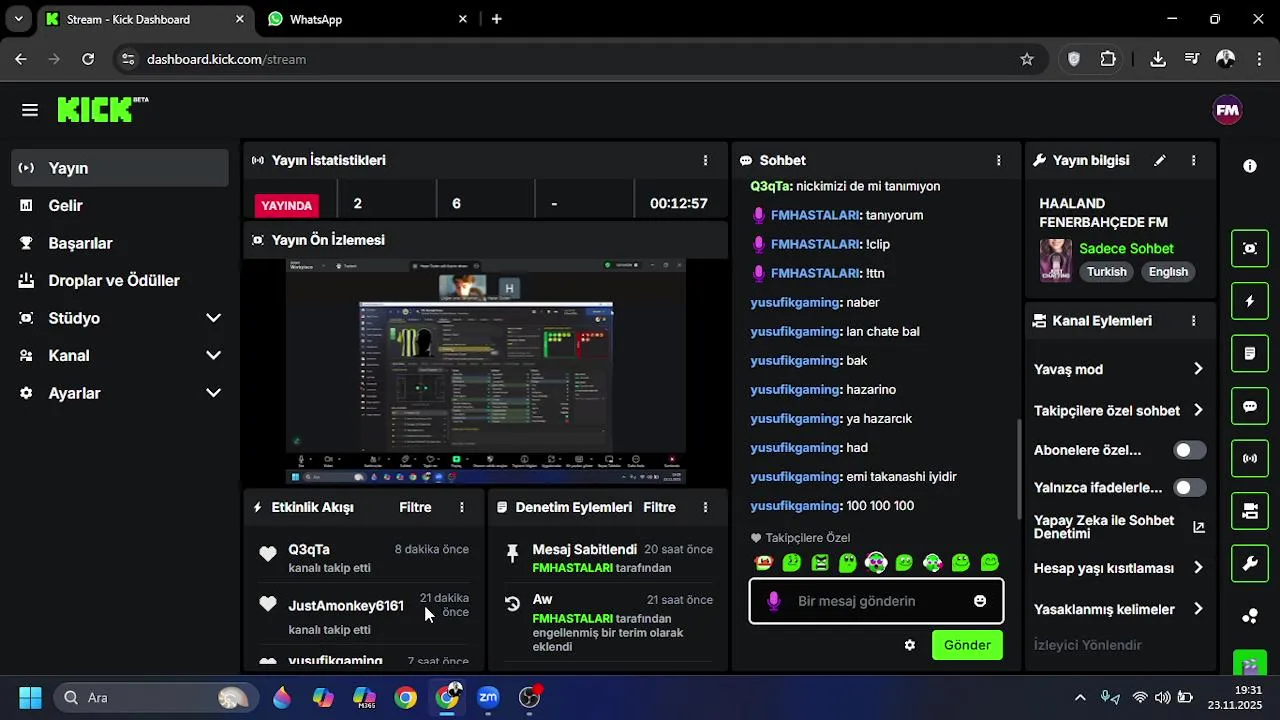Focus the Bir mesaj gönderin input
1280x720 pixels.
pos(876,601)
